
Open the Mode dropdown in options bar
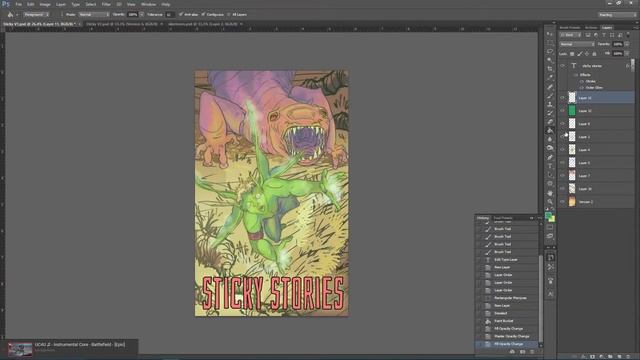coord(94,14)
